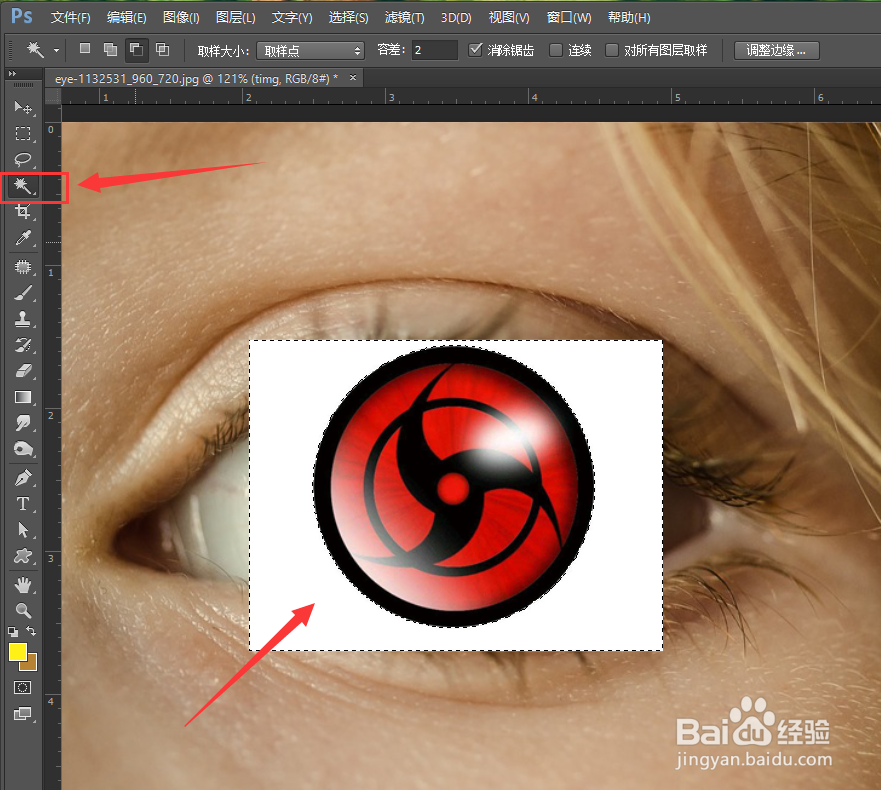Viewport: 881px width, 790px height.
Task: Select the Lasso tool
Action: pos(22,160)
